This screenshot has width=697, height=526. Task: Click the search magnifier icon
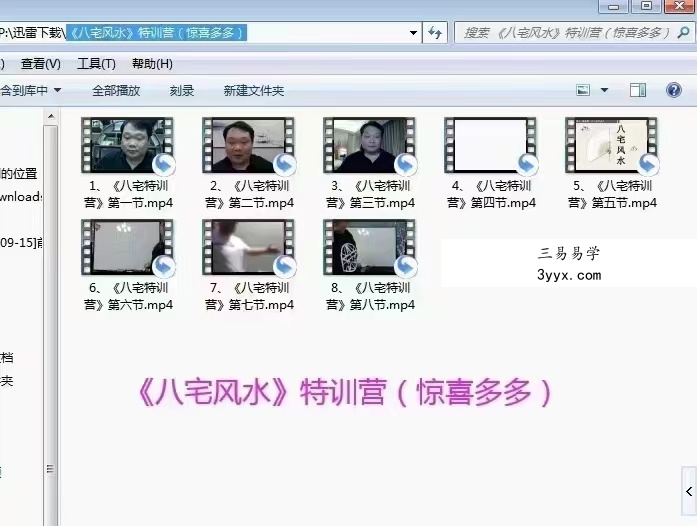tap(684, 32)
